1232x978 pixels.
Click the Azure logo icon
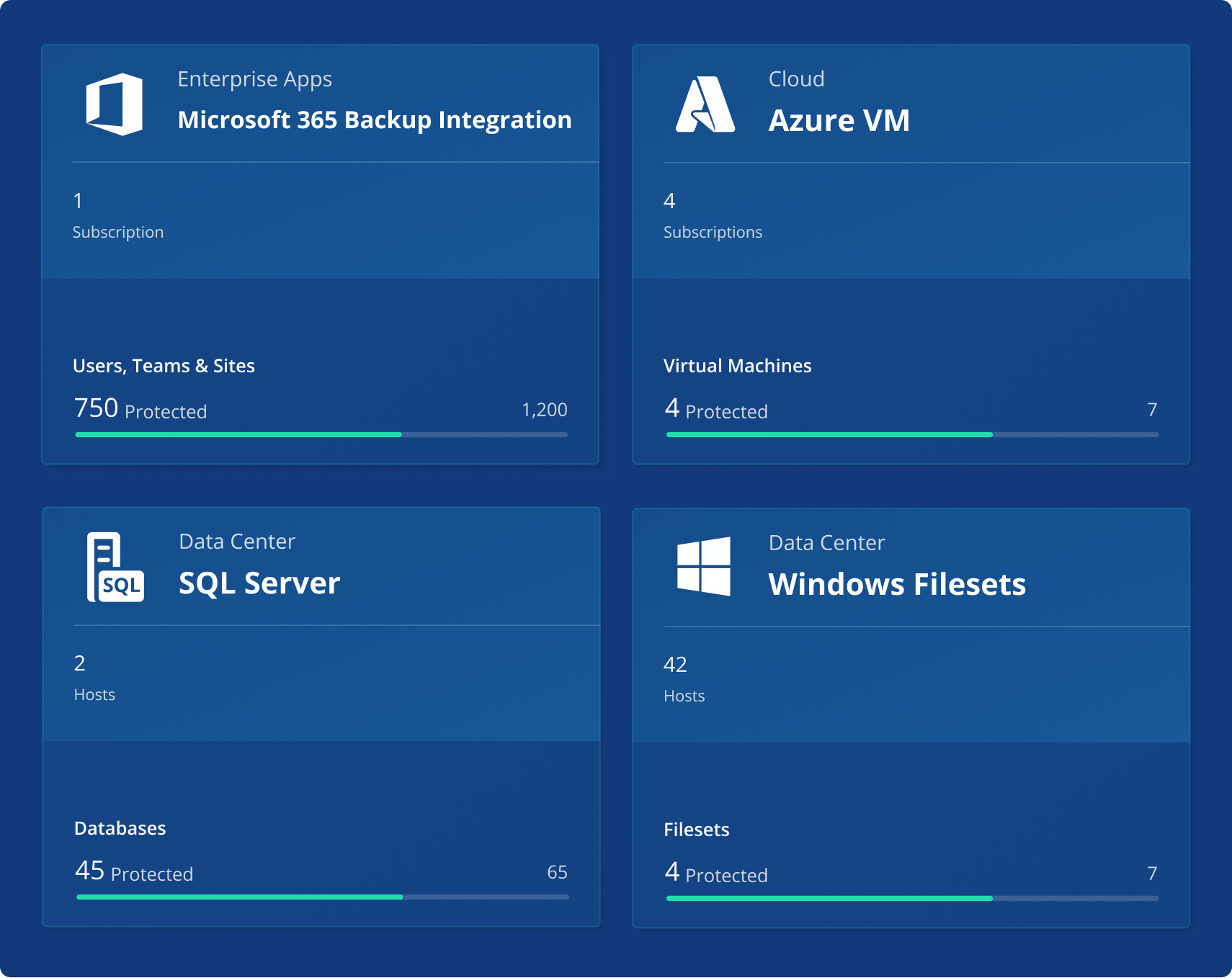pyautogui.click(x=705, y=104)
